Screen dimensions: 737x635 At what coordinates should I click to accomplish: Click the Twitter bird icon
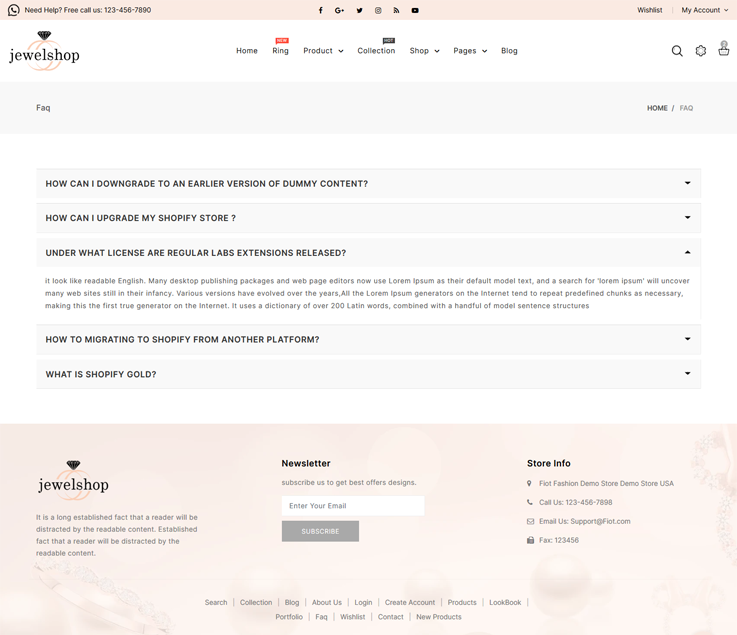(x=359, y=10)
